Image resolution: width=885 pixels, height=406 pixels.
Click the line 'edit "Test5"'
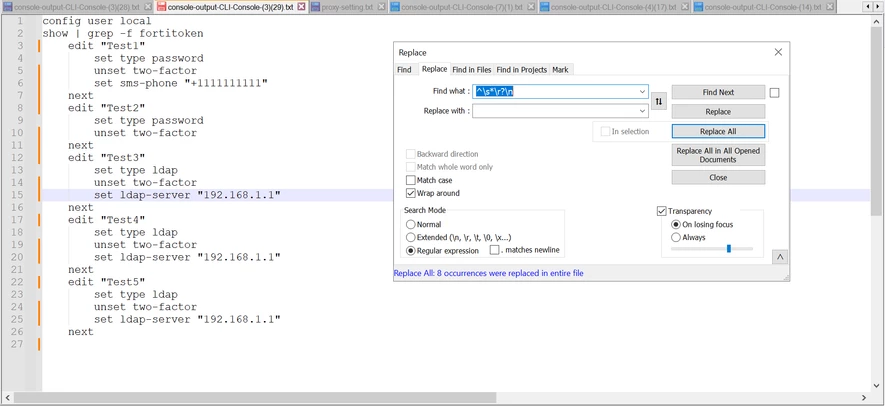[x=107, y=282]
